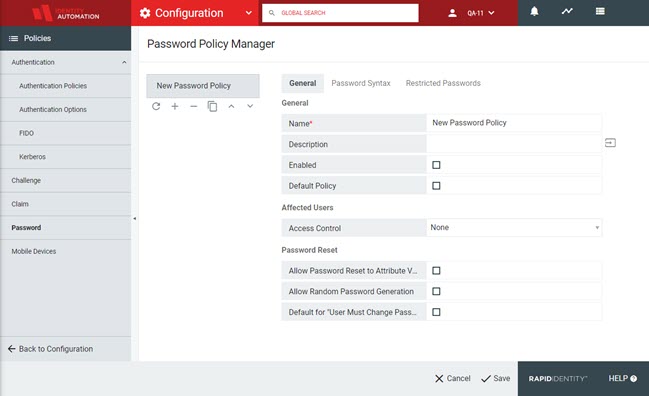Collapse the sidebar with the arrow handle

[x=135, y=218]
